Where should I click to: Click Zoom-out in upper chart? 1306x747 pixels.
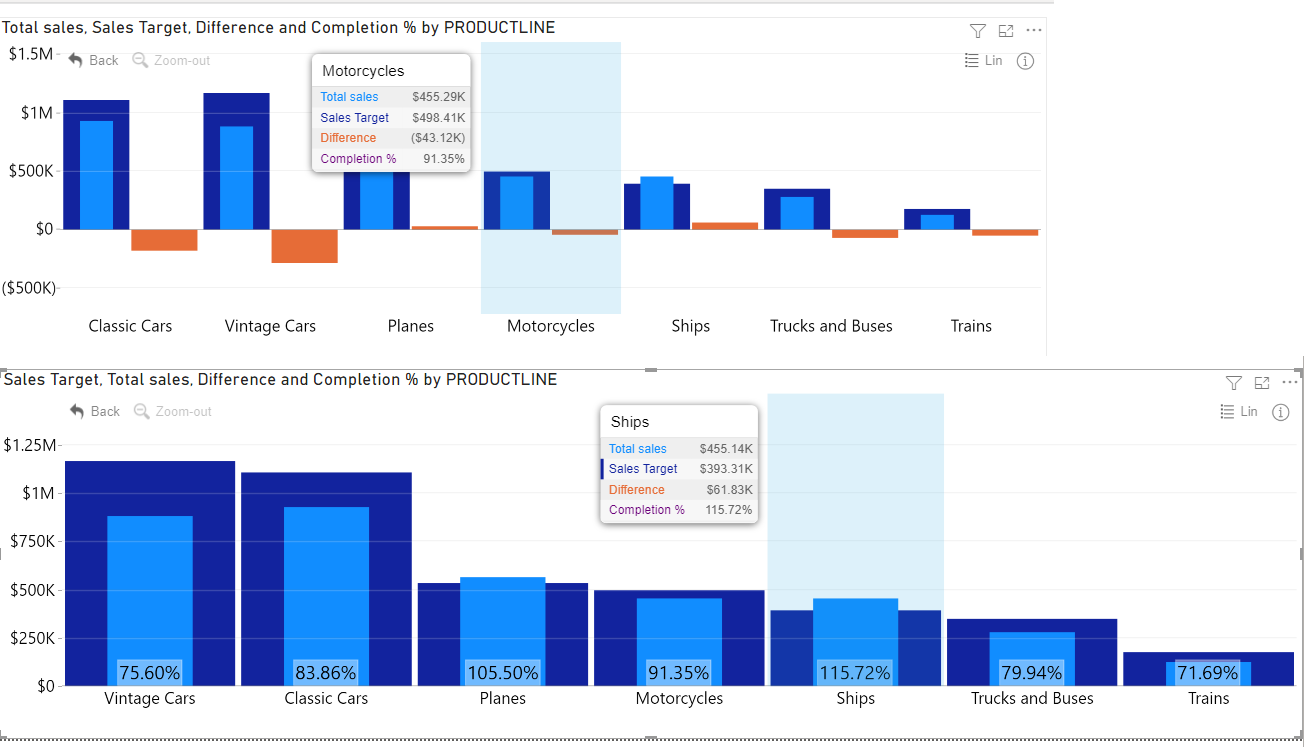(171, 60)
